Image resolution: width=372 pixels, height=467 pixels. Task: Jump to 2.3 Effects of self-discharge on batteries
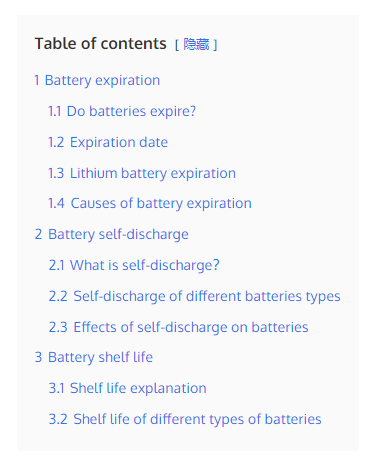[179, 327]
